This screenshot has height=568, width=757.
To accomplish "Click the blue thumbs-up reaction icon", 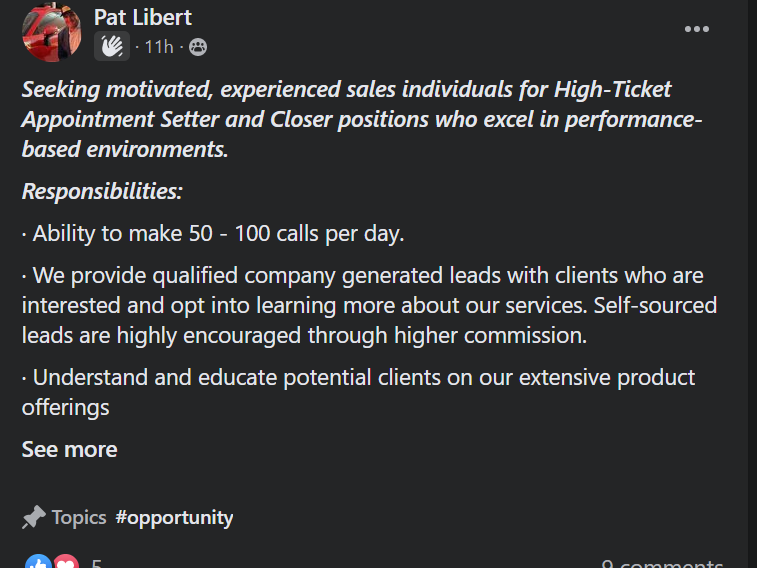I will 38,563.
